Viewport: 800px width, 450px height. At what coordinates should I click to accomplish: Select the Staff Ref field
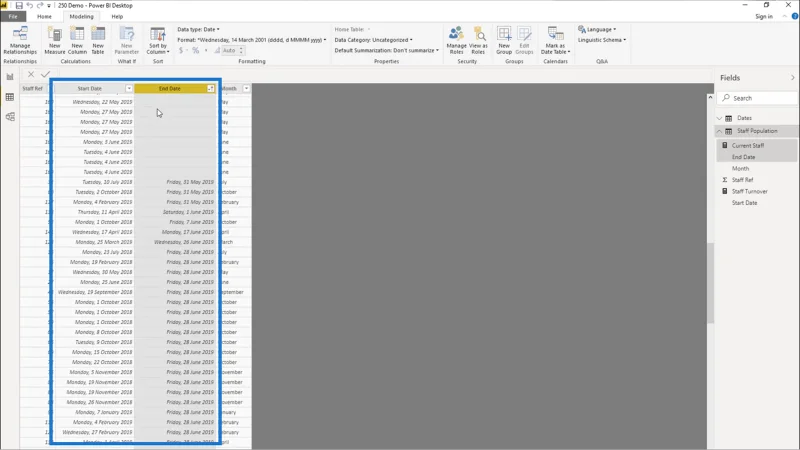coord(742,180)
